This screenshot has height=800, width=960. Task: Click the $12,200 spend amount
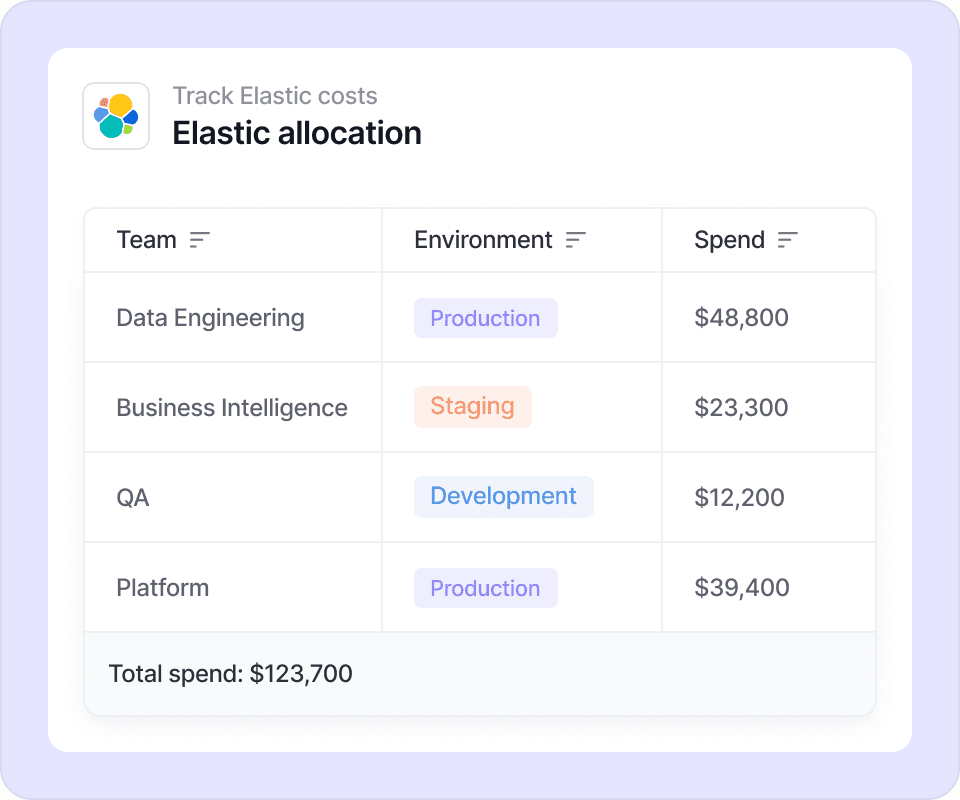pos(739,498)
